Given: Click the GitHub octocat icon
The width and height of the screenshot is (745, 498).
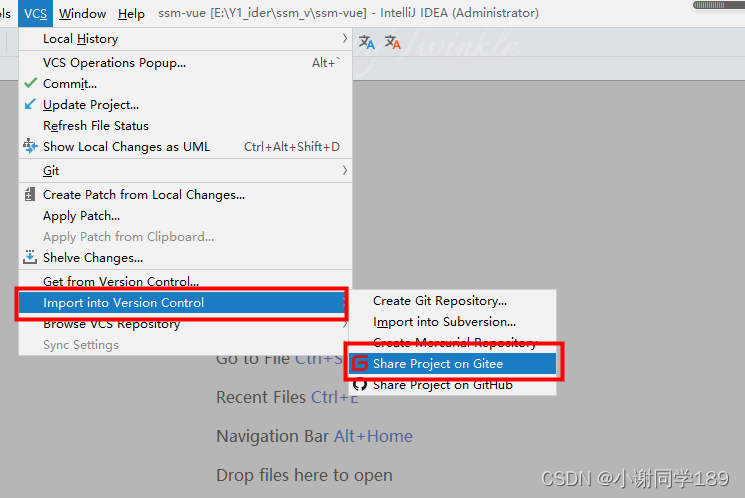Looking at the screenshot, I should tap(360, 384).
